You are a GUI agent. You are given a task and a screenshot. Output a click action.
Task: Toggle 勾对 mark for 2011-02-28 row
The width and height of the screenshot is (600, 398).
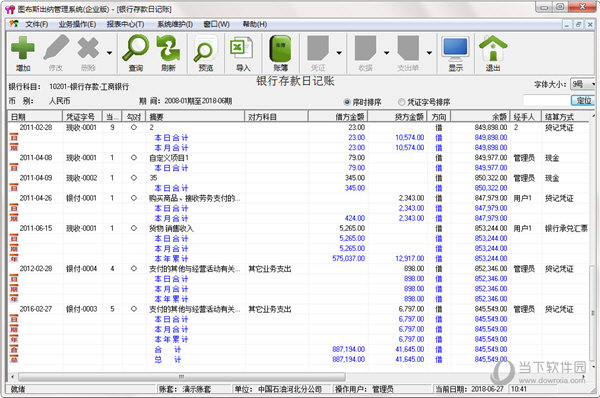[x=134, y=127]
